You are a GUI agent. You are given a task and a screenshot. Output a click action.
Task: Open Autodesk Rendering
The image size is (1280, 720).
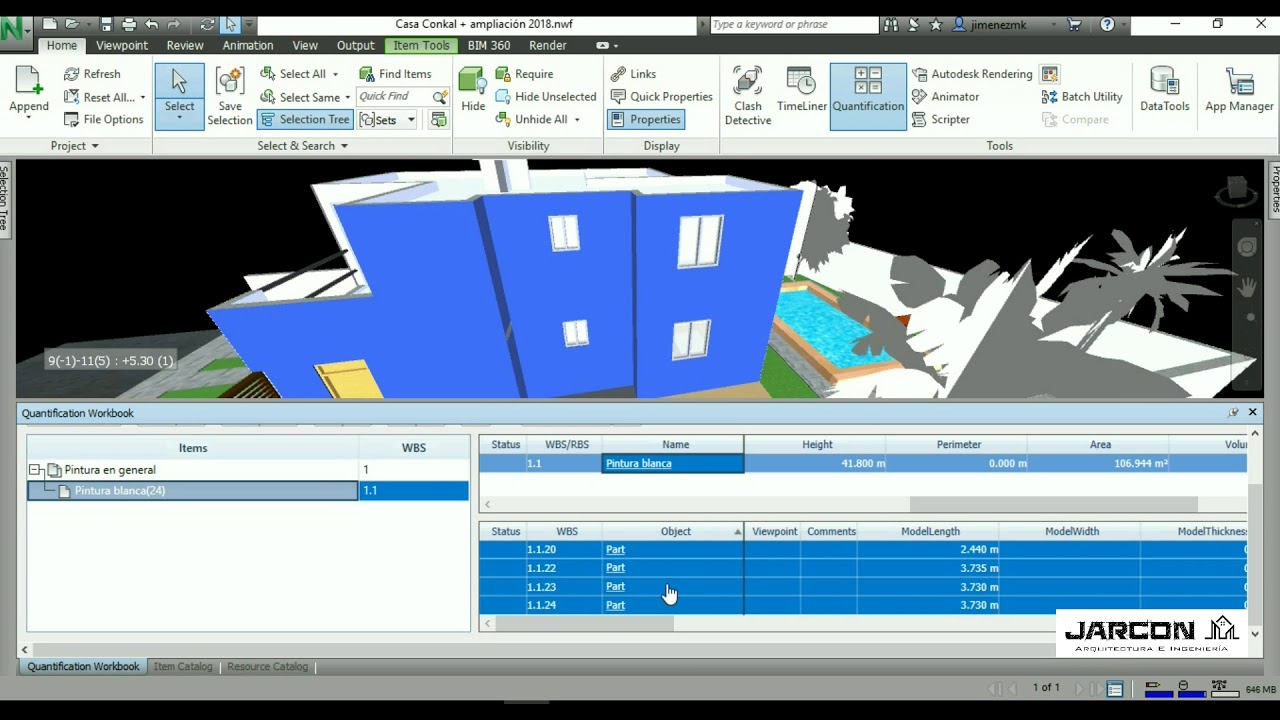click(x=972, y=74)
